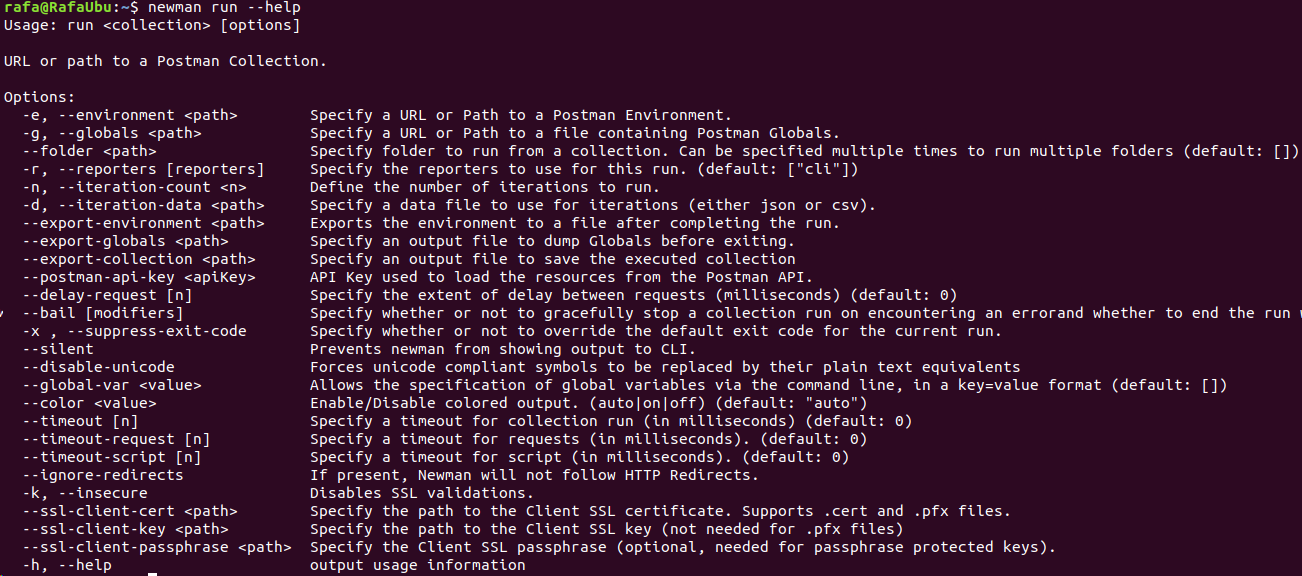This screenshot has height=576, width=1302.
Task: Click the --color <value> option
Action: click(89, 403)
